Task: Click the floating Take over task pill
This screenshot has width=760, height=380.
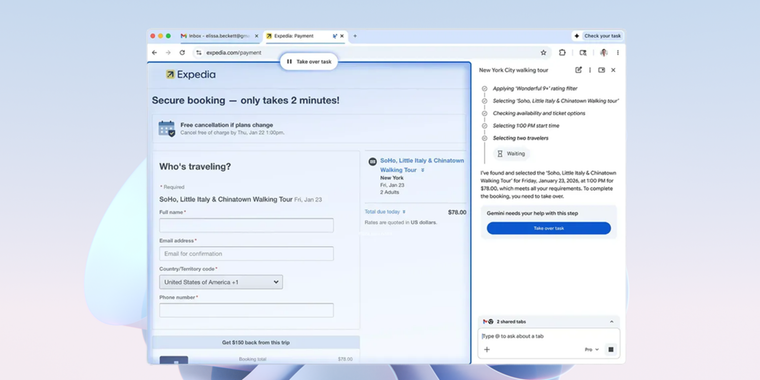Action: click(x=309, y=62)
